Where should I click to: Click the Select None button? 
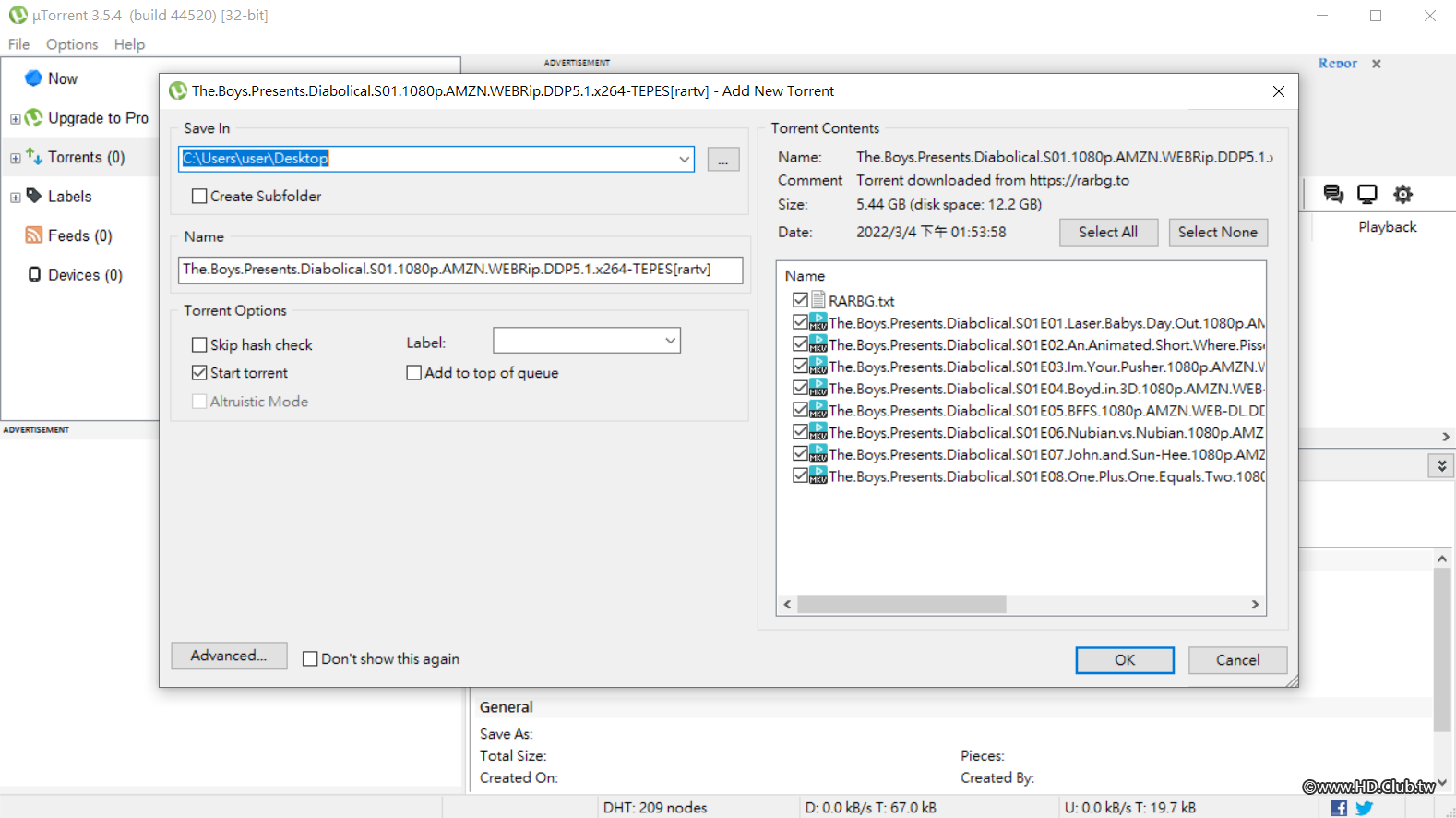click(1218, 232)
